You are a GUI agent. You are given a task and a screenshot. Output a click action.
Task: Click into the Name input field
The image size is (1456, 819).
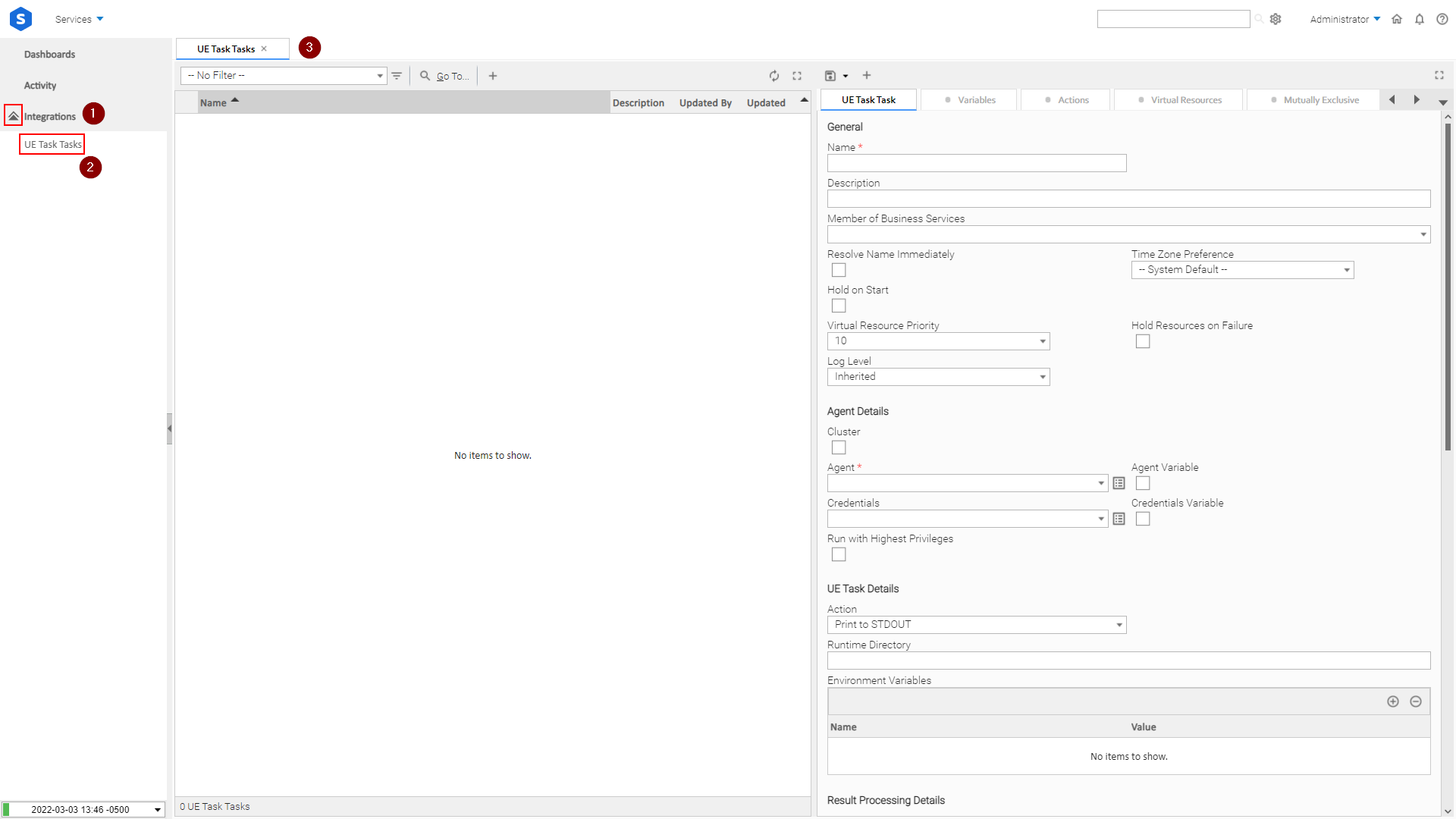[x=976, y=163]
